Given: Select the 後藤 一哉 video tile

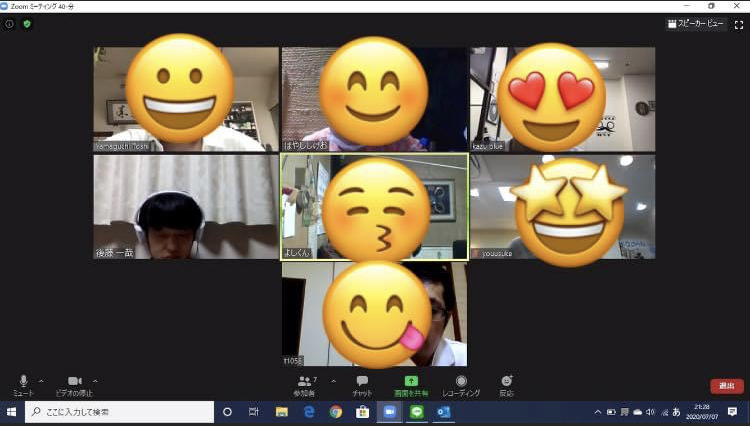Looking at the screenshot, I should click(186, 207).
